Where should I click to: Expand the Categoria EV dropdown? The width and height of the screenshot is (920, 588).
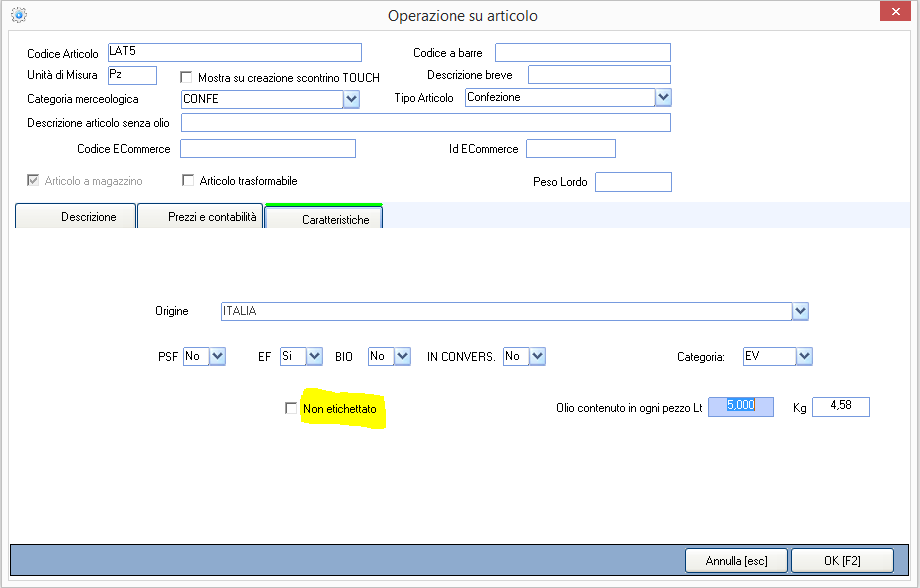(804, 356)
